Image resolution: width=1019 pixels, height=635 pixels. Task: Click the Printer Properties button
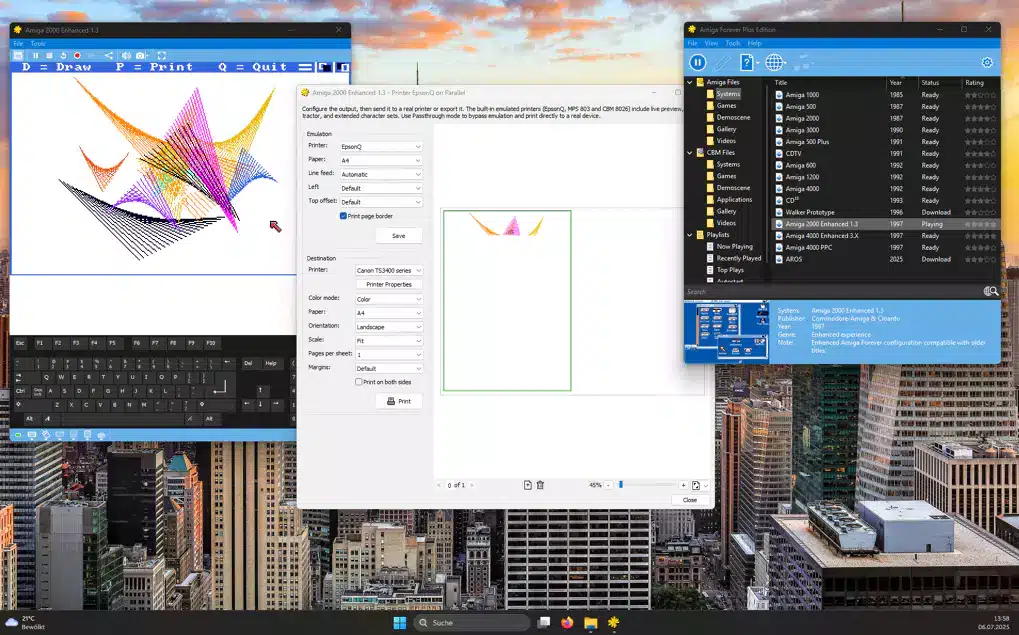389,285
